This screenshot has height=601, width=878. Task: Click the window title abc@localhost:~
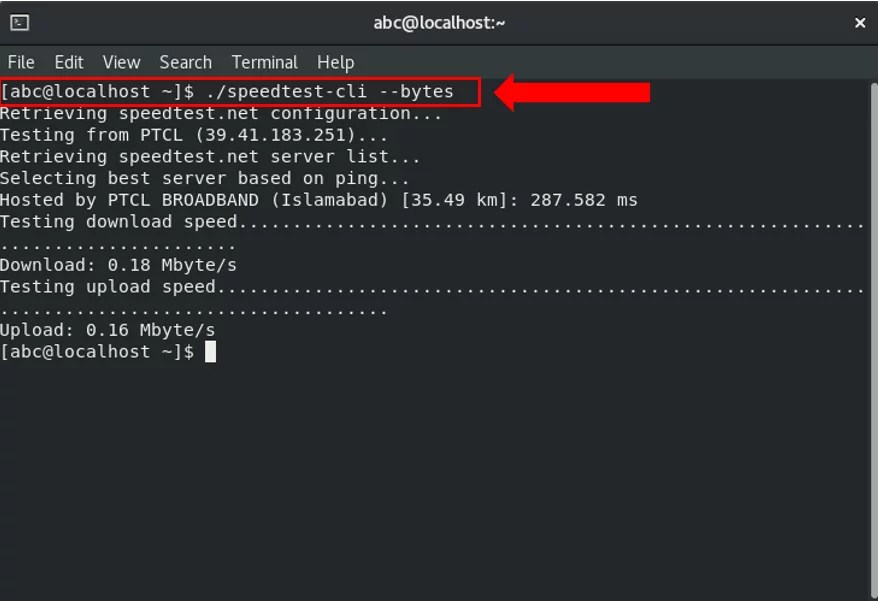coord(439,23)
